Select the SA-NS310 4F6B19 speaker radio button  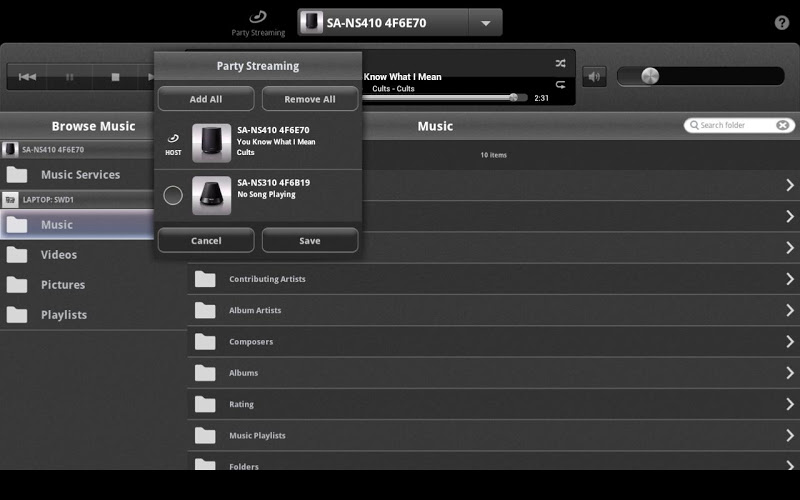[x=173, y=195]
